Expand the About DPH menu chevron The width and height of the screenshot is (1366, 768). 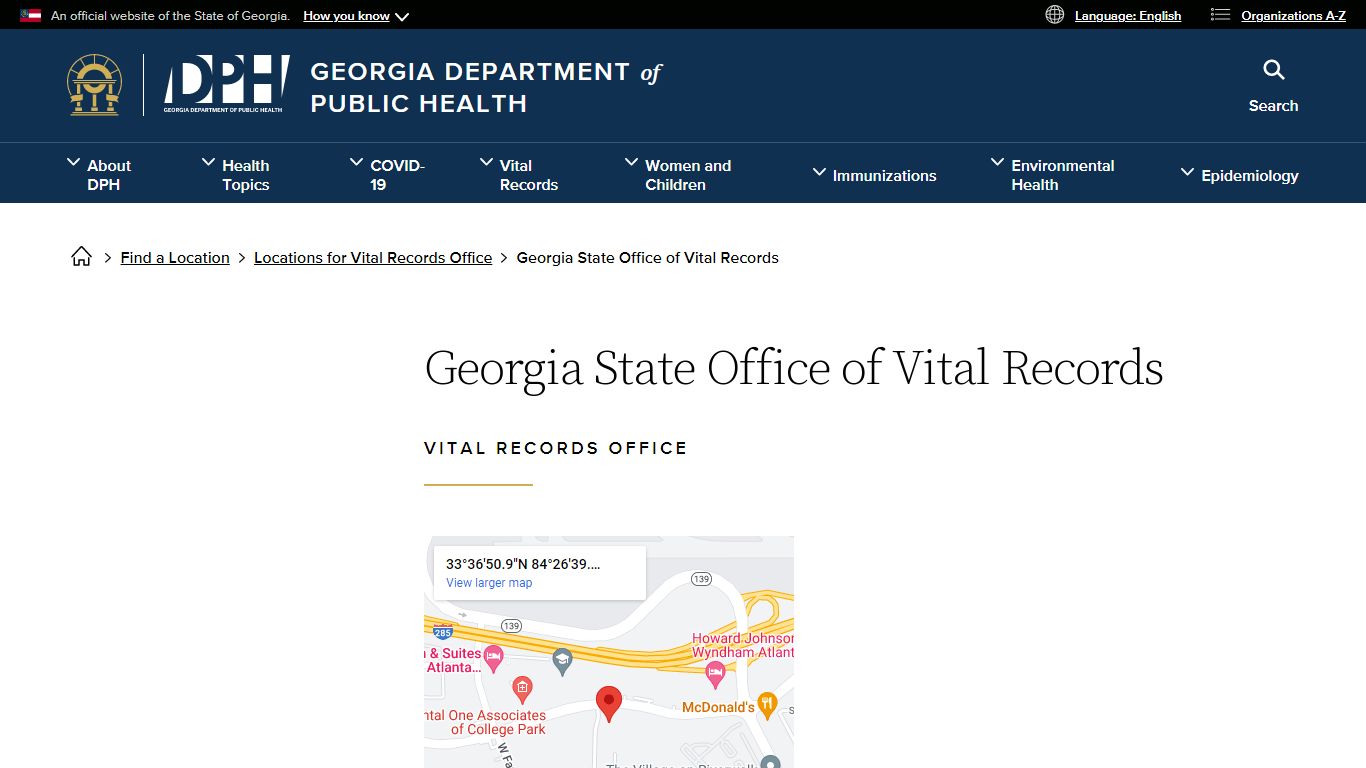coord(74,162)
